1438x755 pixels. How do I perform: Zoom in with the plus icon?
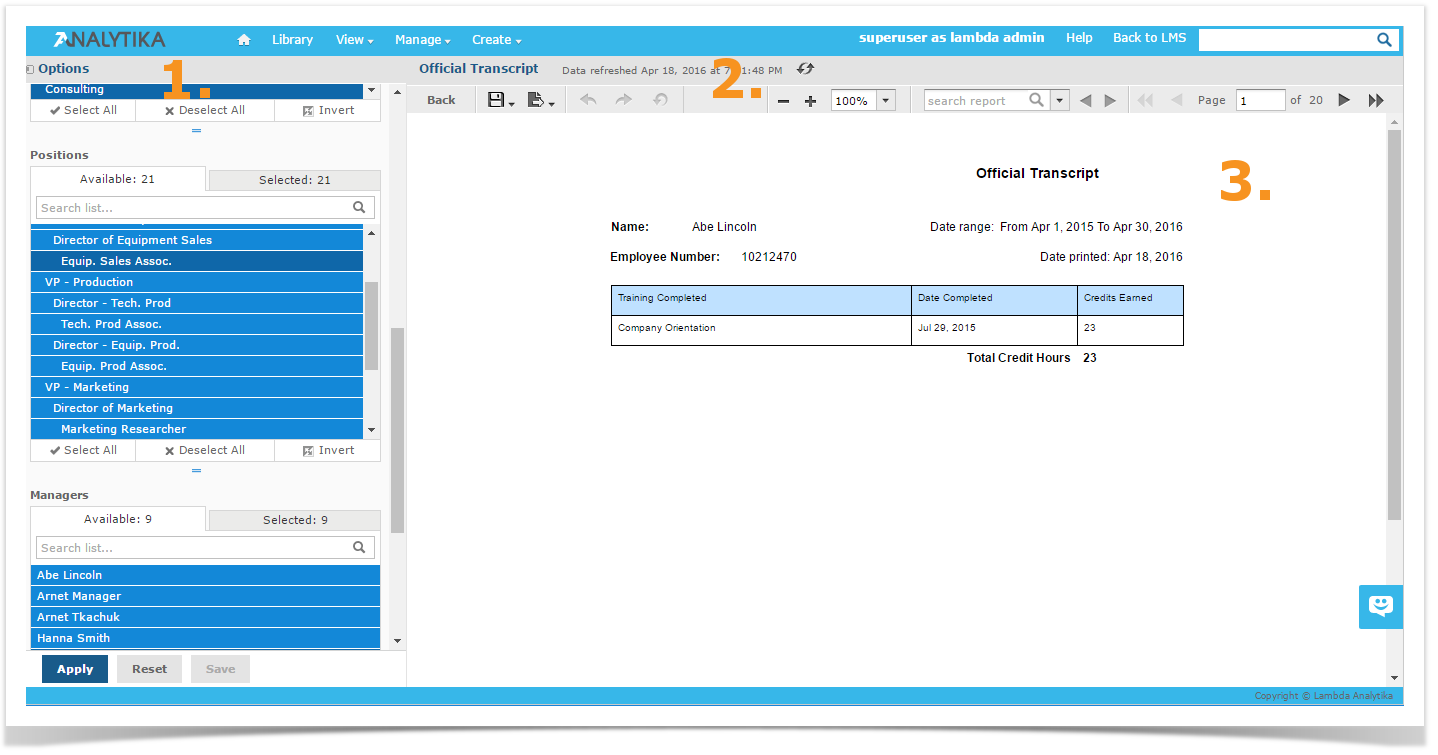click(x=810, y=101)
